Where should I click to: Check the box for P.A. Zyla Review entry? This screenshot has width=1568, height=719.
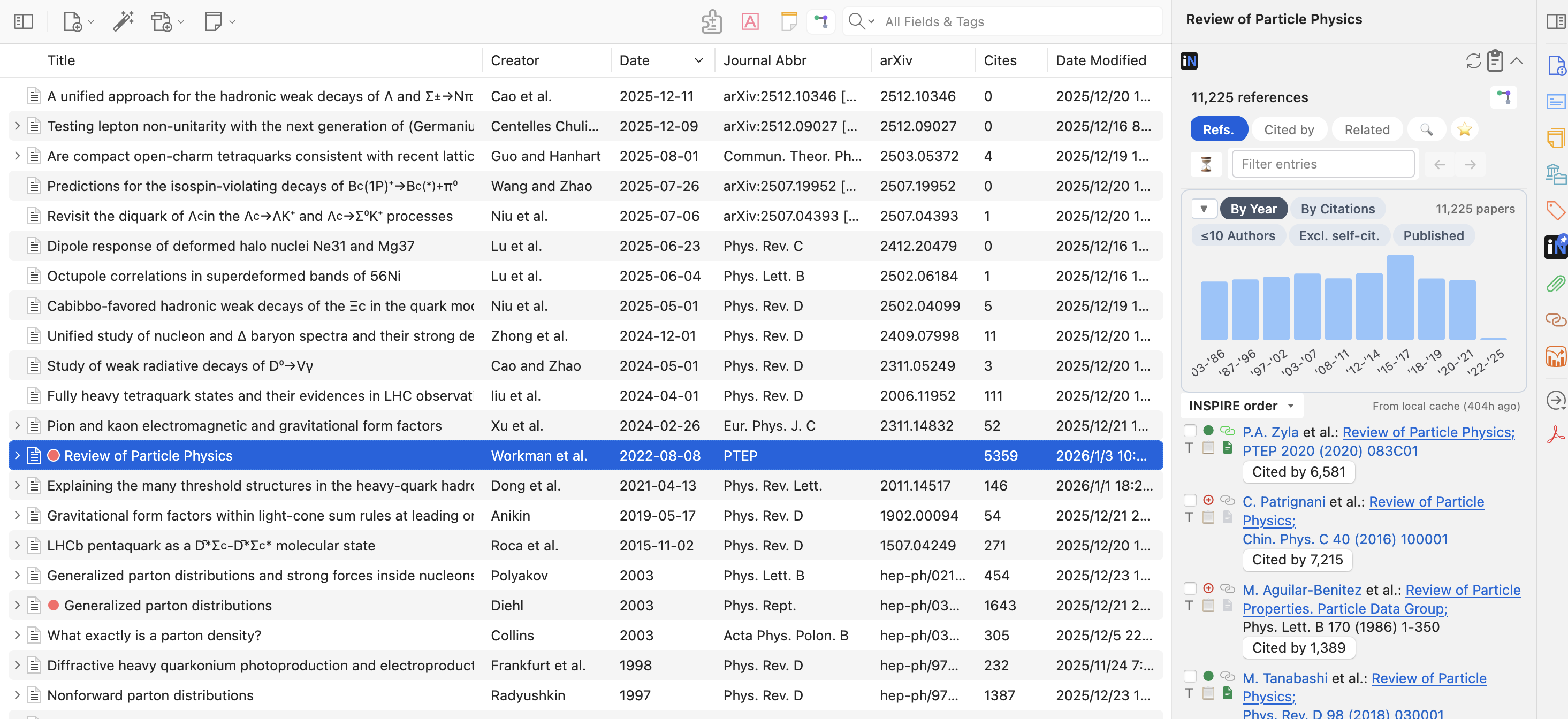click(1190, 431)
